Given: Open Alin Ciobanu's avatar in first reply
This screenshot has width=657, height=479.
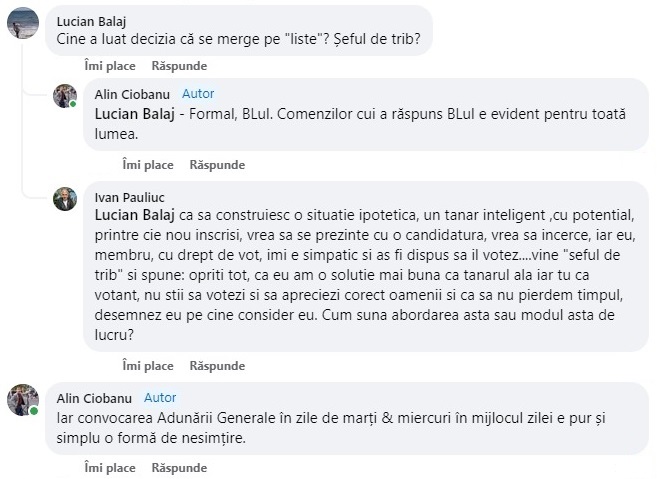Looking at the screenshot, I should 65,96.
